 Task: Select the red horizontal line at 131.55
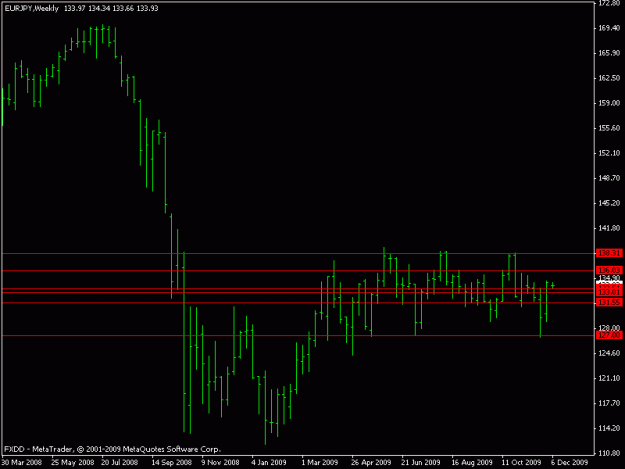[x=298, y=303]
